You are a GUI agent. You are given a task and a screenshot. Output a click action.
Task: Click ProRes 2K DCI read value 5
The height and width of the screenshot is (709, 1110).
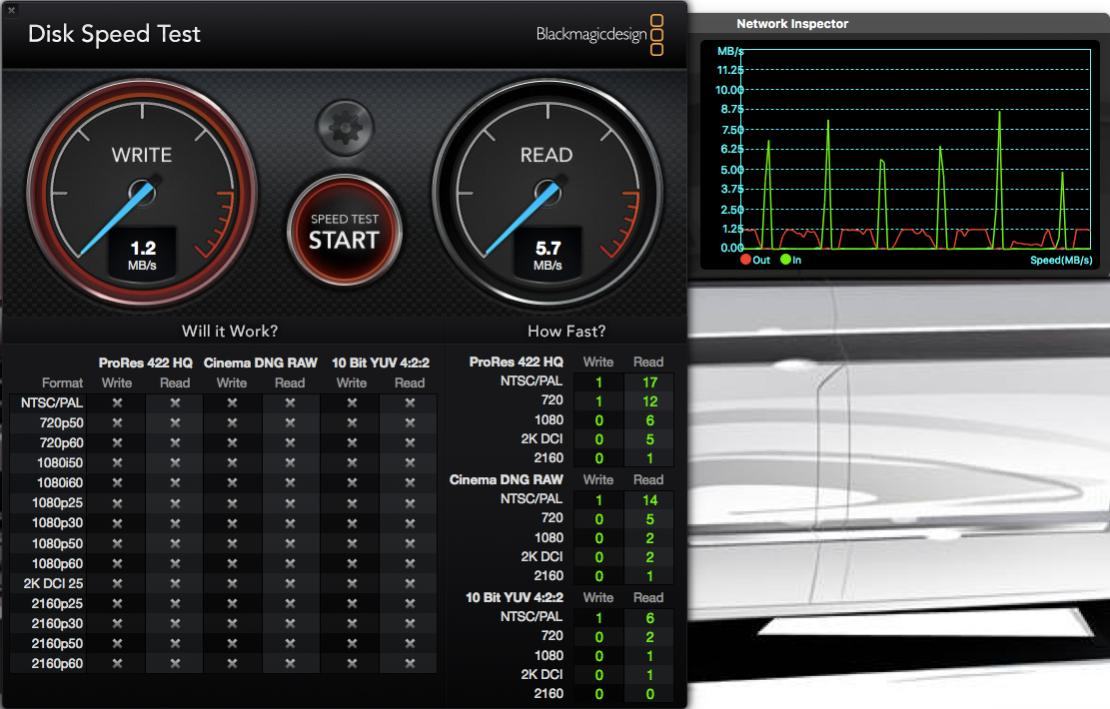click(x=650, y=439)
